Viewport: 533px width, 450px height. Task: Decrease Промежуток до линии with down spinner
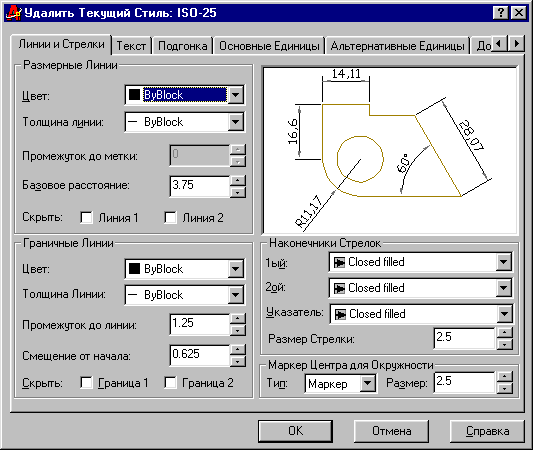[x=238, y=330]
